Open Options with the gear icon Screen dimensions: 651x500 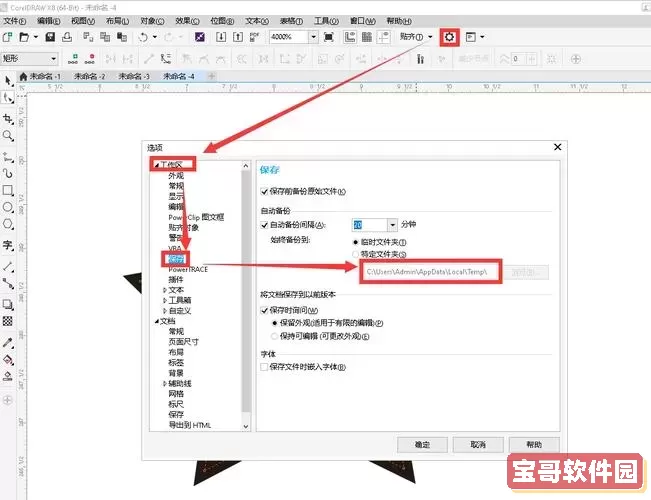[x=449, y=37]
